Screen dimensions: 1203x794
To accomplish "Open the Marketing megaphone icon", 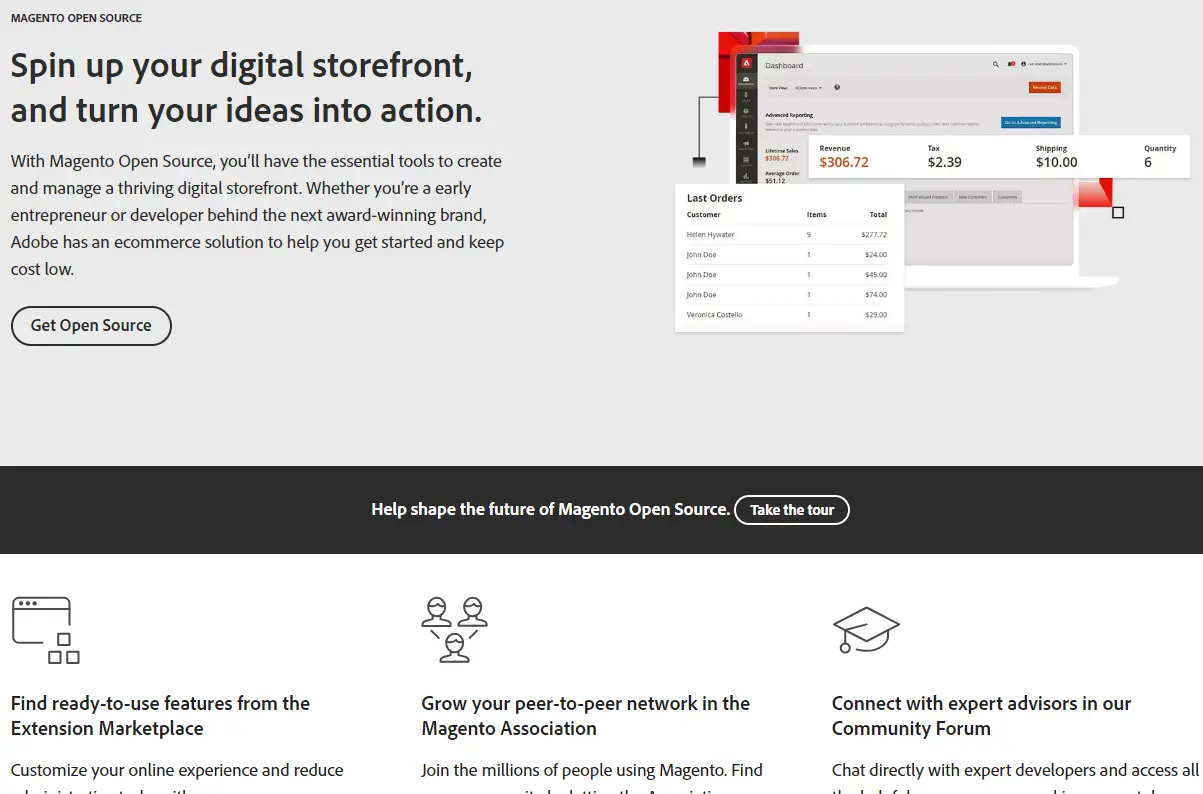I will 746,145.
